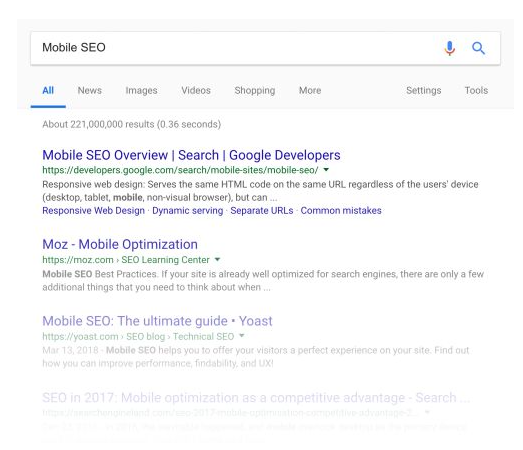This screenshot has width=523, height=450.
Task: Click the blue magnifier search icon
Action: tap(478, 48)
